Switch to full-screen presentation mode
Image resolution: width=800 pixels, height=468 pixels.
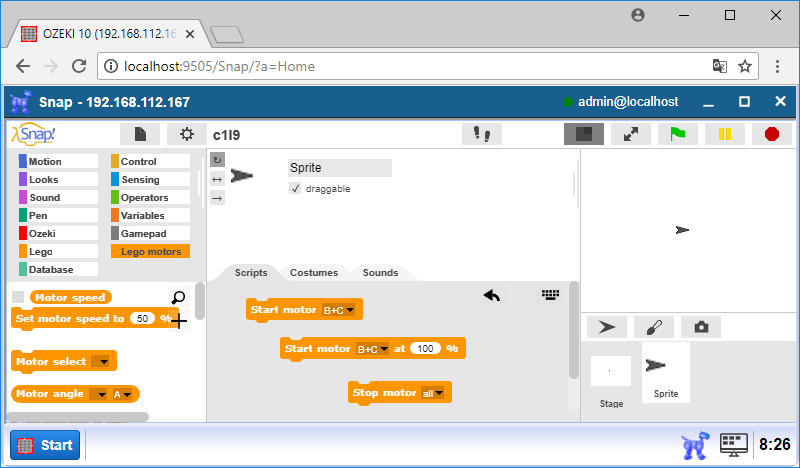pyautogui.click(x=631, y=134)
